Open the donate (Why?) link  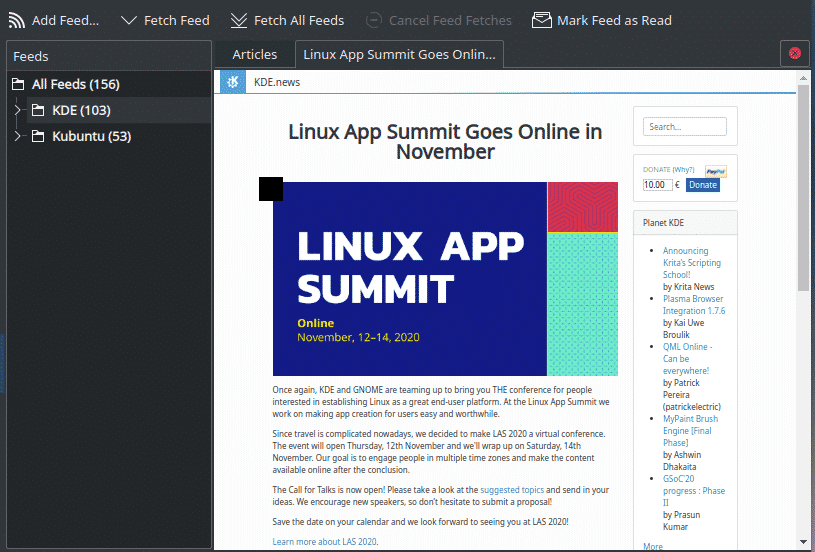(683, 169)
